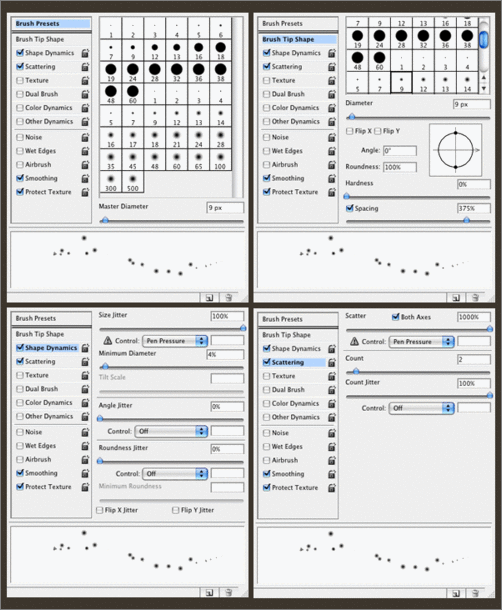Open Roundness Jitter Control Off dropdown
Screen dimensions: 502x610
pos(175,473)
